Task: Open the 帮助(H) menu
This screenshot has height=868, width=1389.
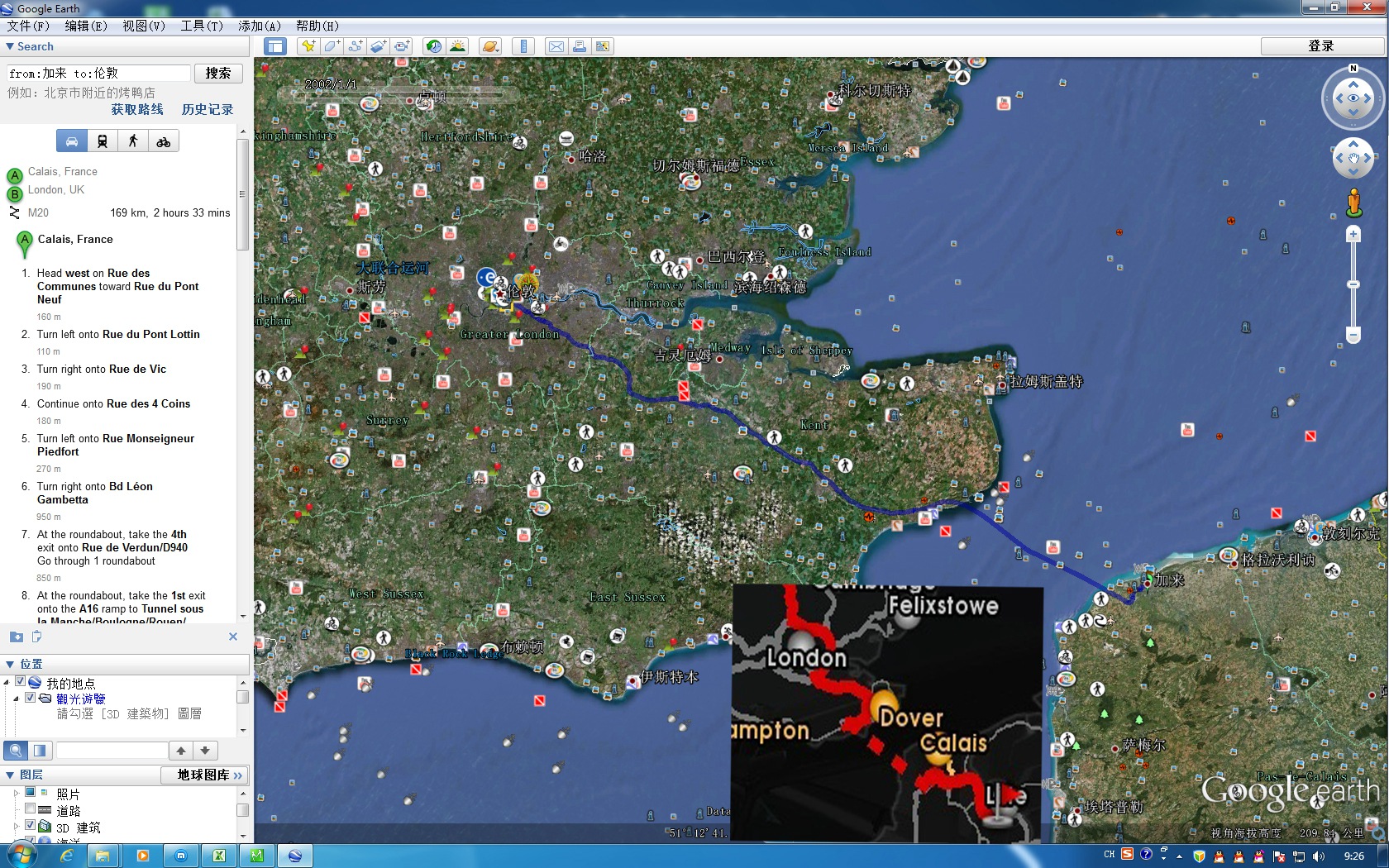Action: 317,26
